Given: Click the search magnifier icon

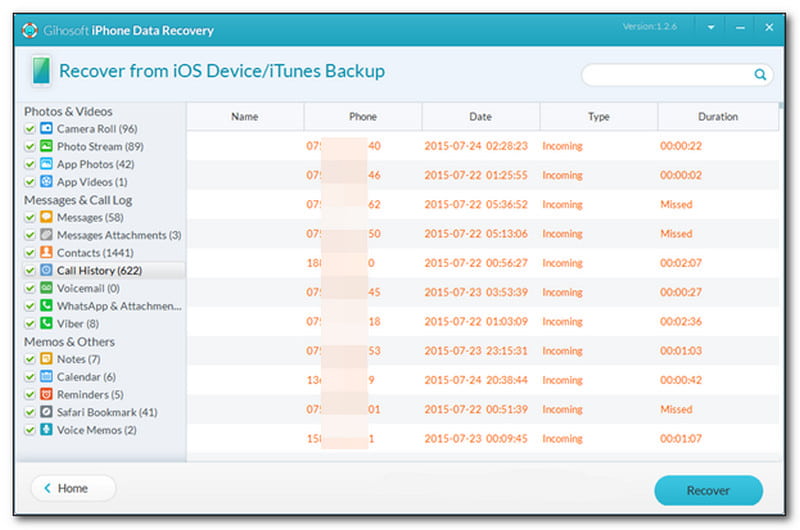Looking at the screenshot, I should click(x=760, y=74).
